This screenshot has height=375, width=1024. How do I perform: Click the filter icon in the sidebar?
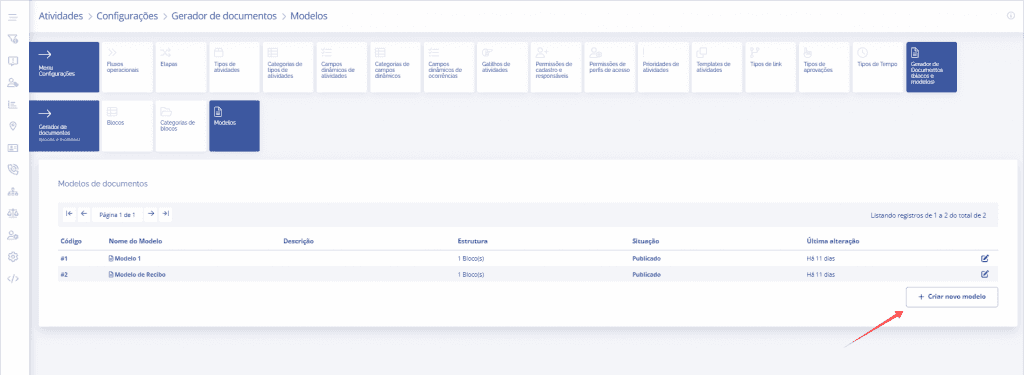coord(12,39)
